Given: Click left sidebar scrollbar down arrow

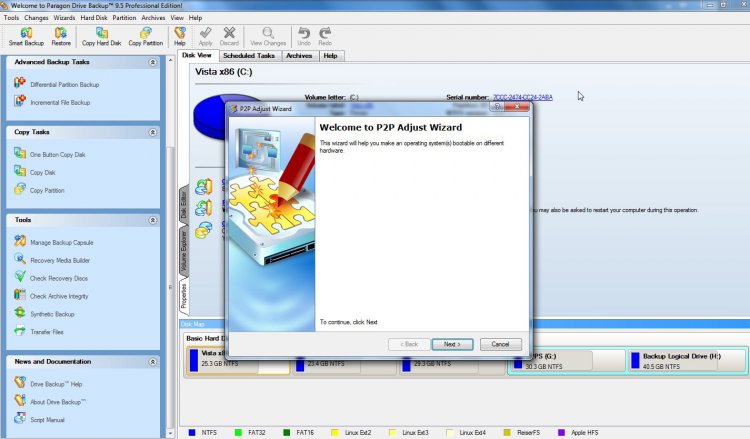Looking at the screenshot, I should tap(170, 433).
